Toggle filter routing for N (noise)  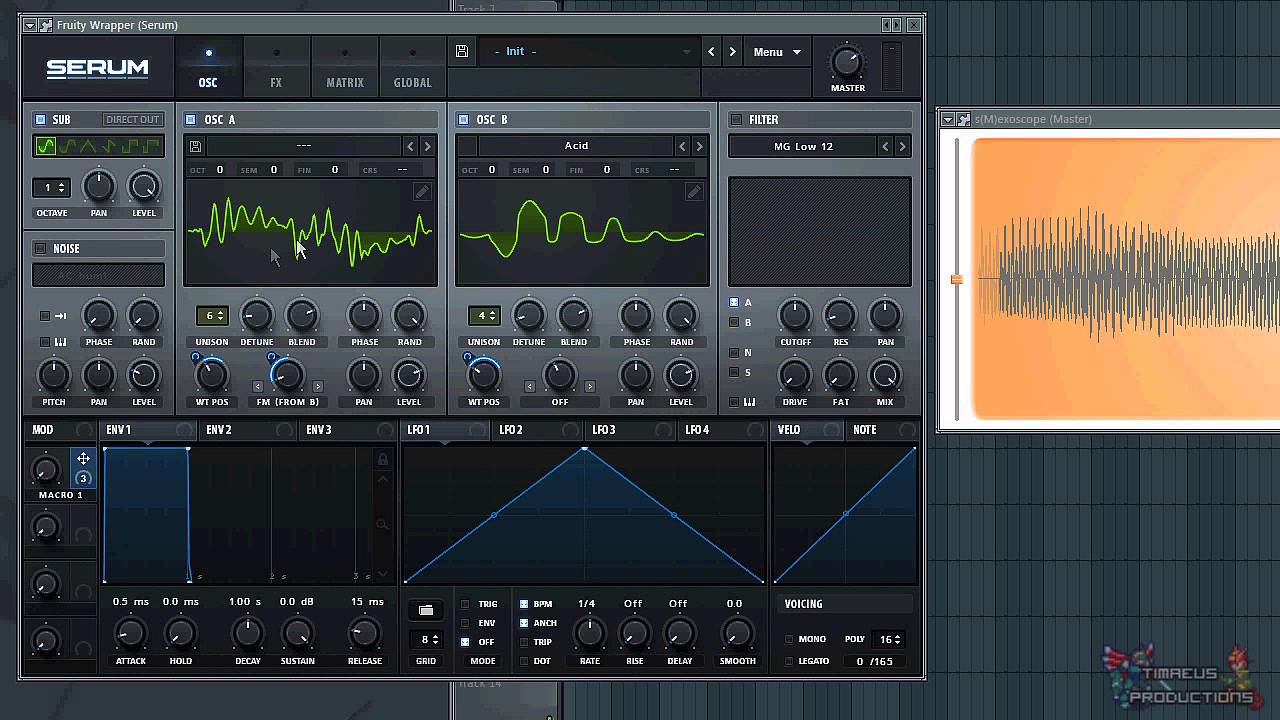coord(734,352)
